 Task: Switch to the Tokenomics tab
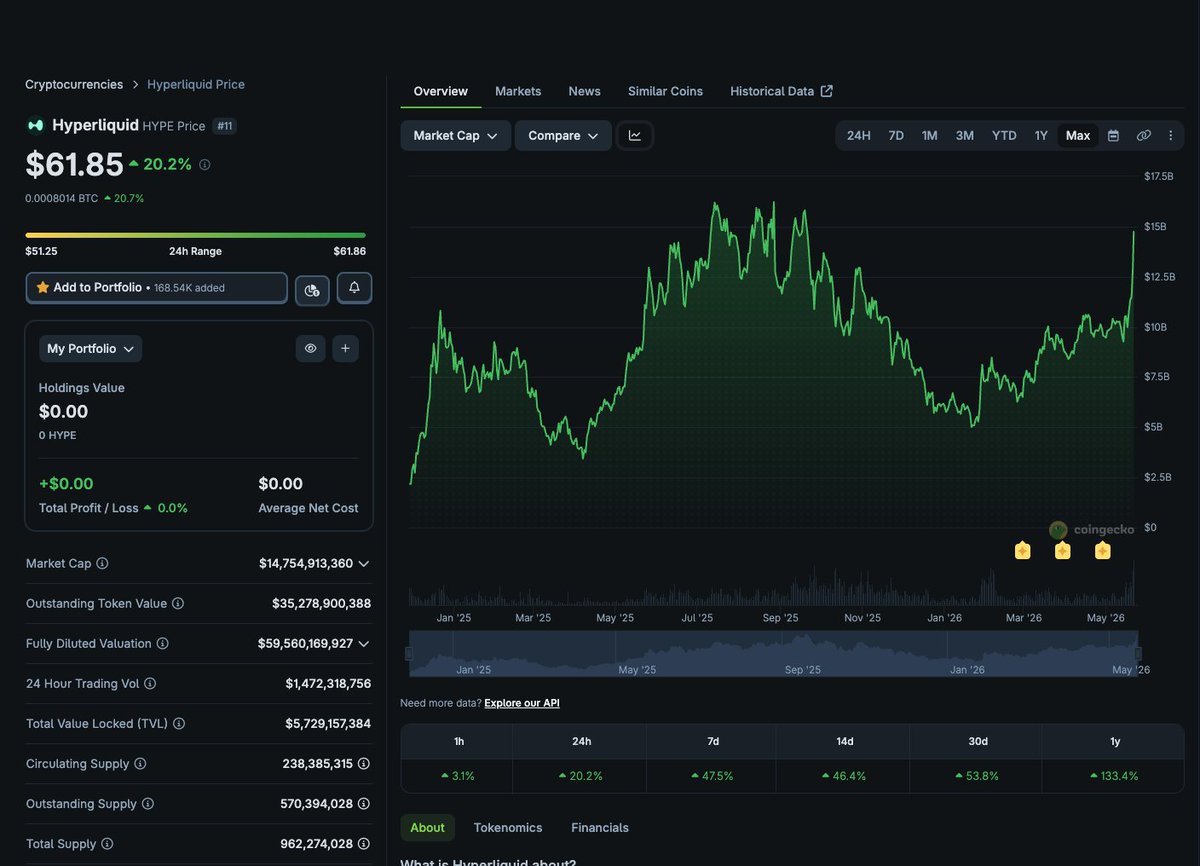coord(508,828)
